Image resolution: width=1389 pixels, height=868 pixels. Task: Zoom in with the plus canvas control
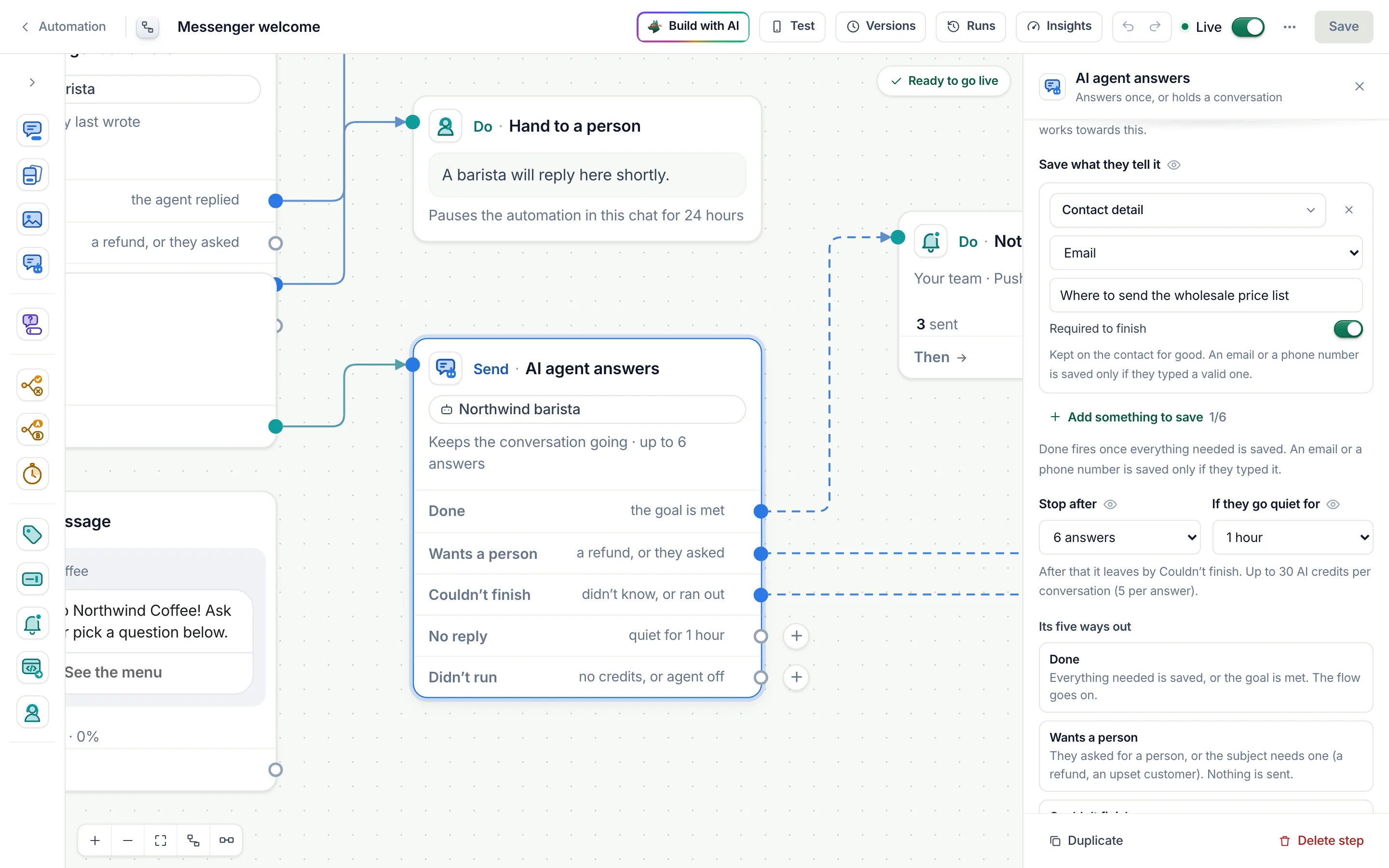[95, 841]
